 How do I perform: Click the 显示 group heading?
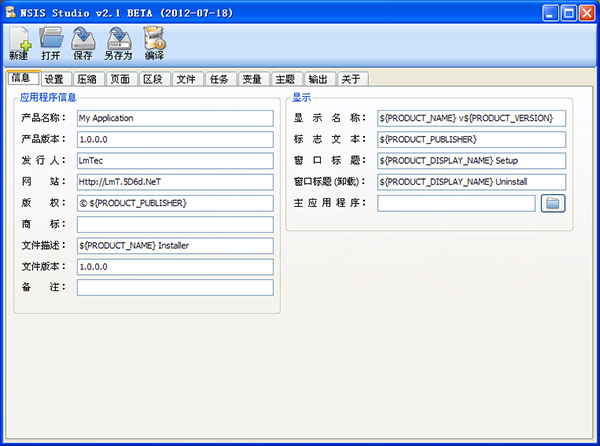tap(302, 98)
